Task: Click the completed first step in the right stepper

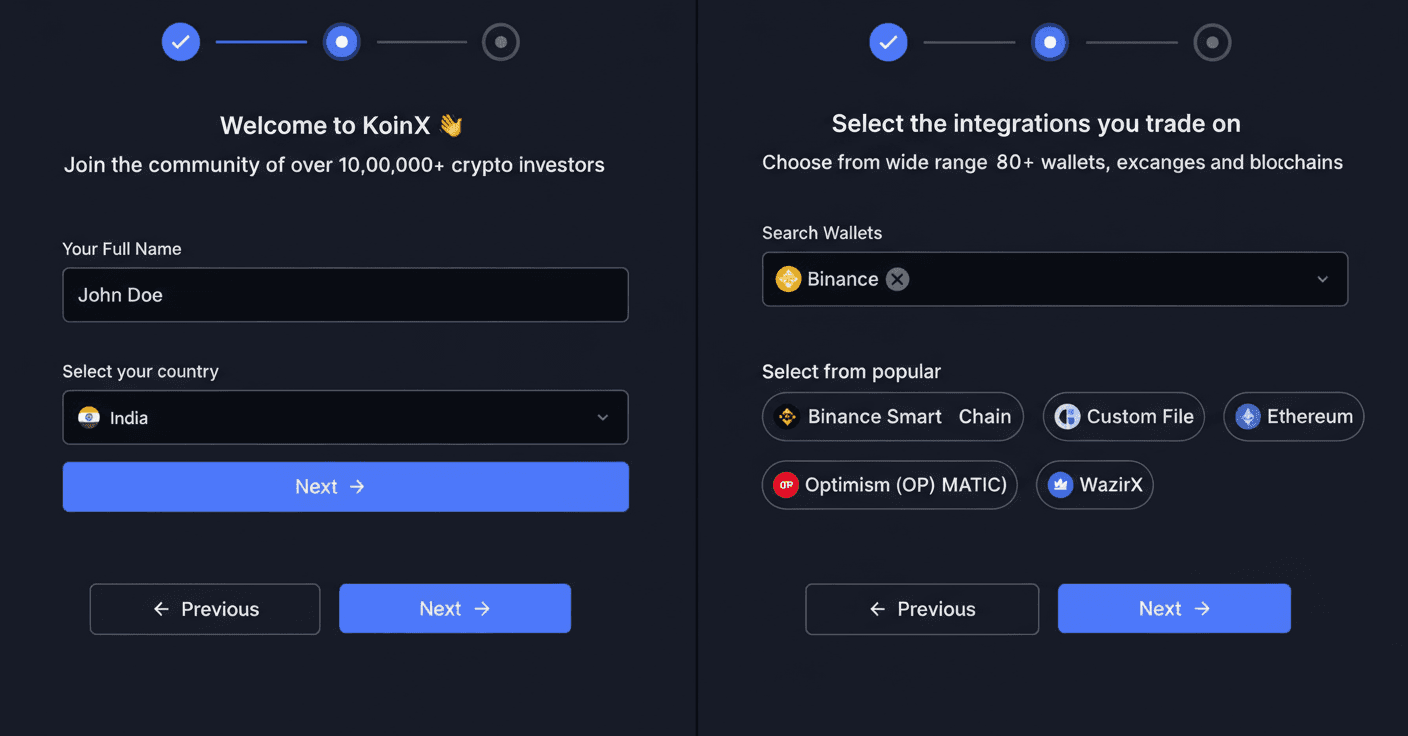Action: click(888, 43)
